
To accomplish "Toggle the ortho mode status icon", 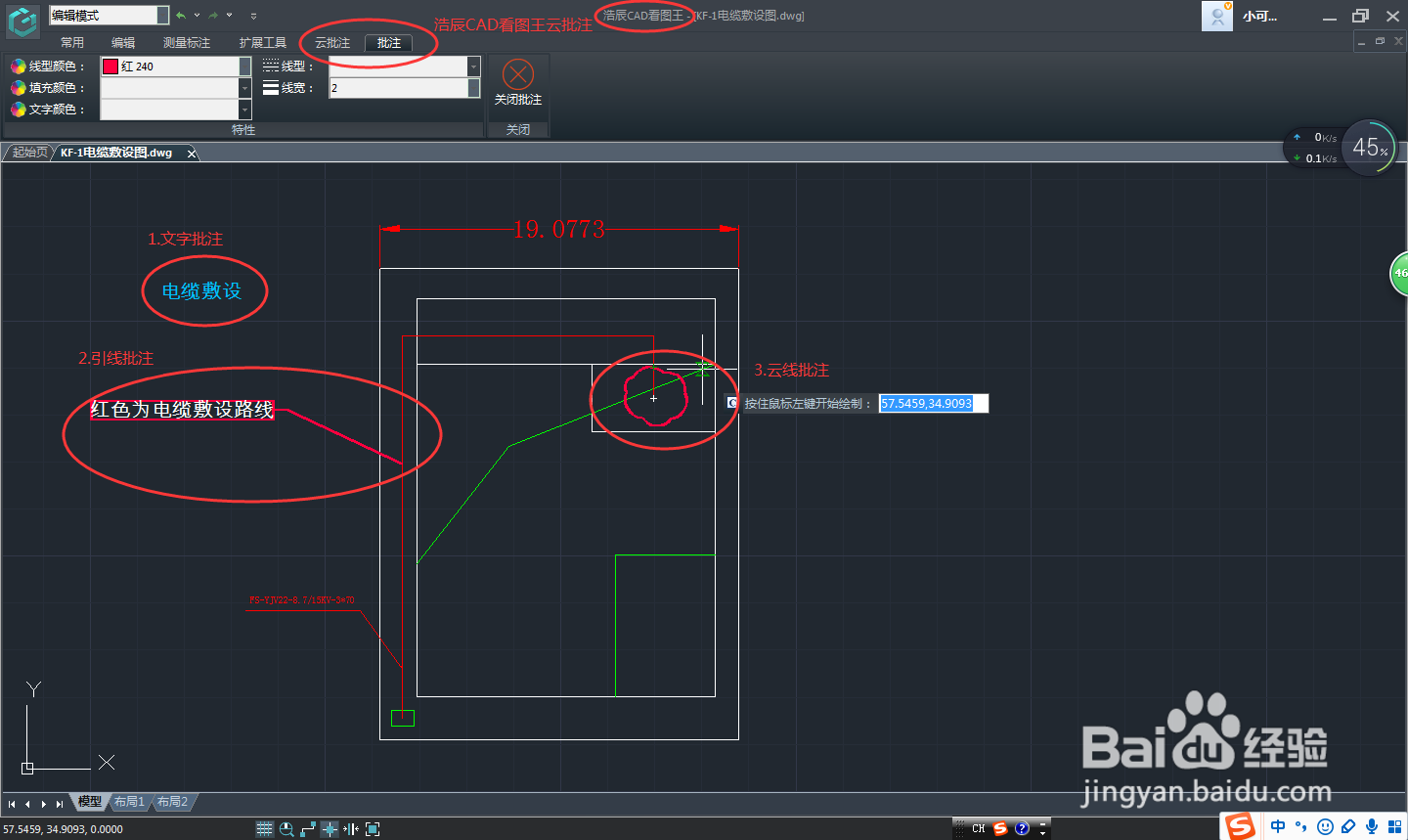I will pyautogui.click(x=308, y=829).
